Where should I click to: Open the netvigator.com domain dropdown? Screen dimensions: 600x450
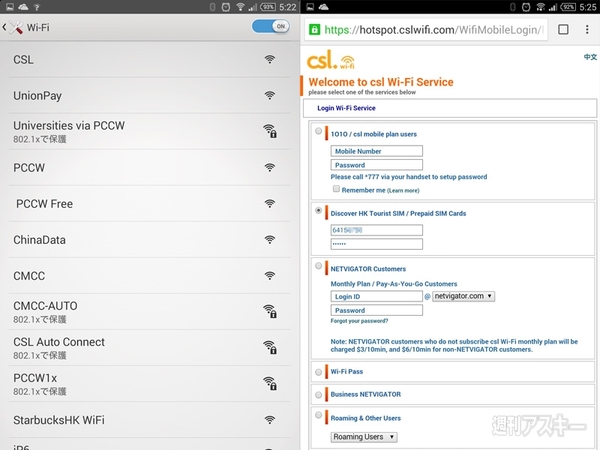click(463, 296)
